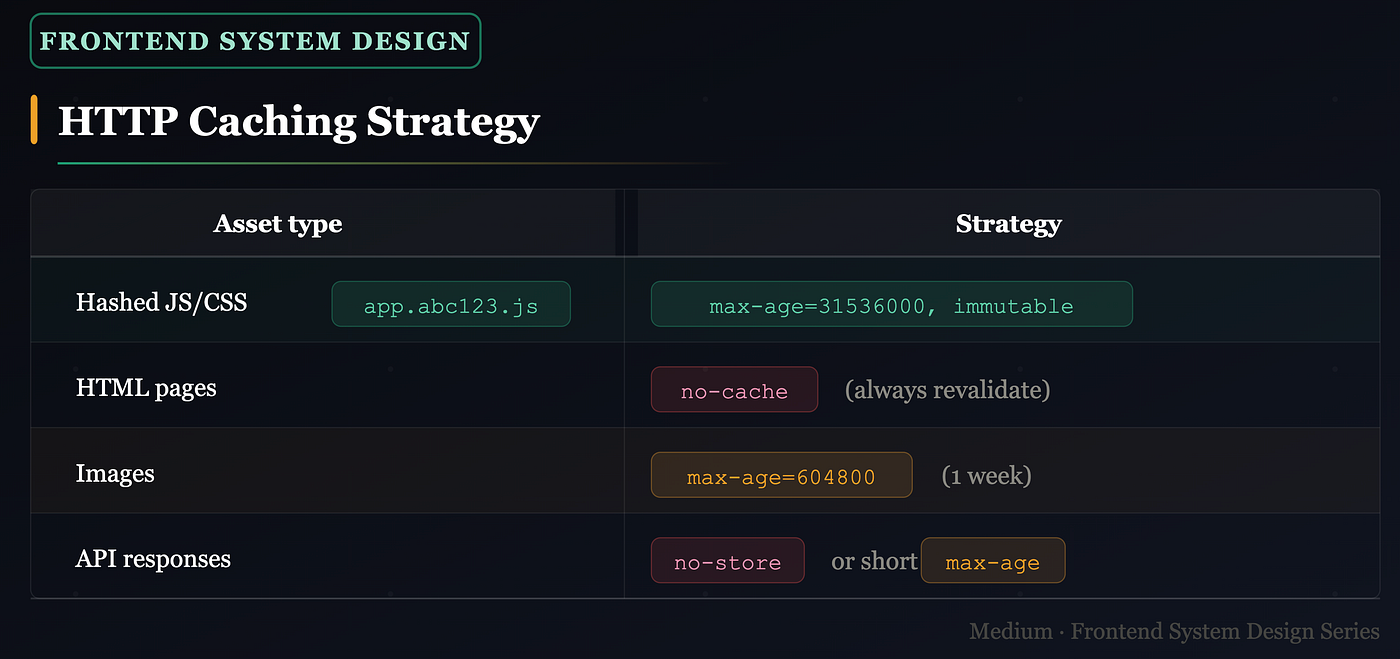Click the max-age=604800 code chip
Image resolution: width=1400 pixels, height=659 pixels.
coord(781,475)
